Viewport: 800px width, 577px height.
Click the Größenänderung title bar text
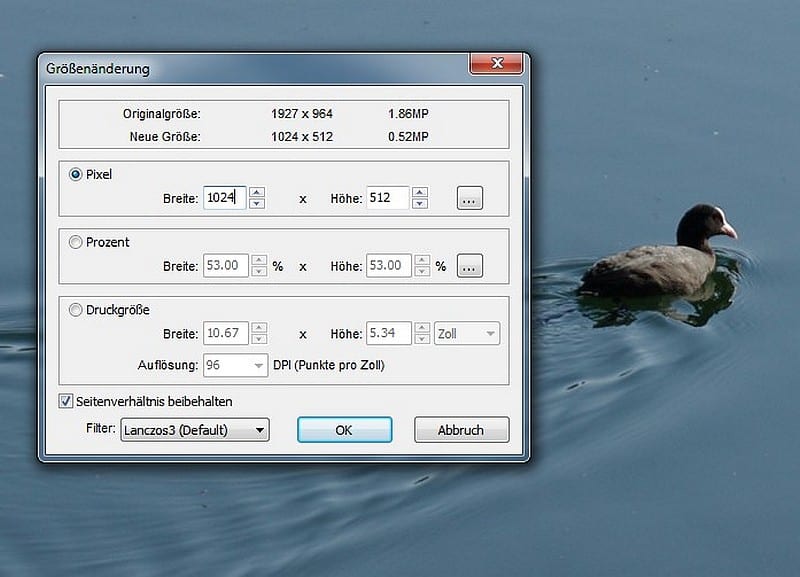tap(98, 69)
